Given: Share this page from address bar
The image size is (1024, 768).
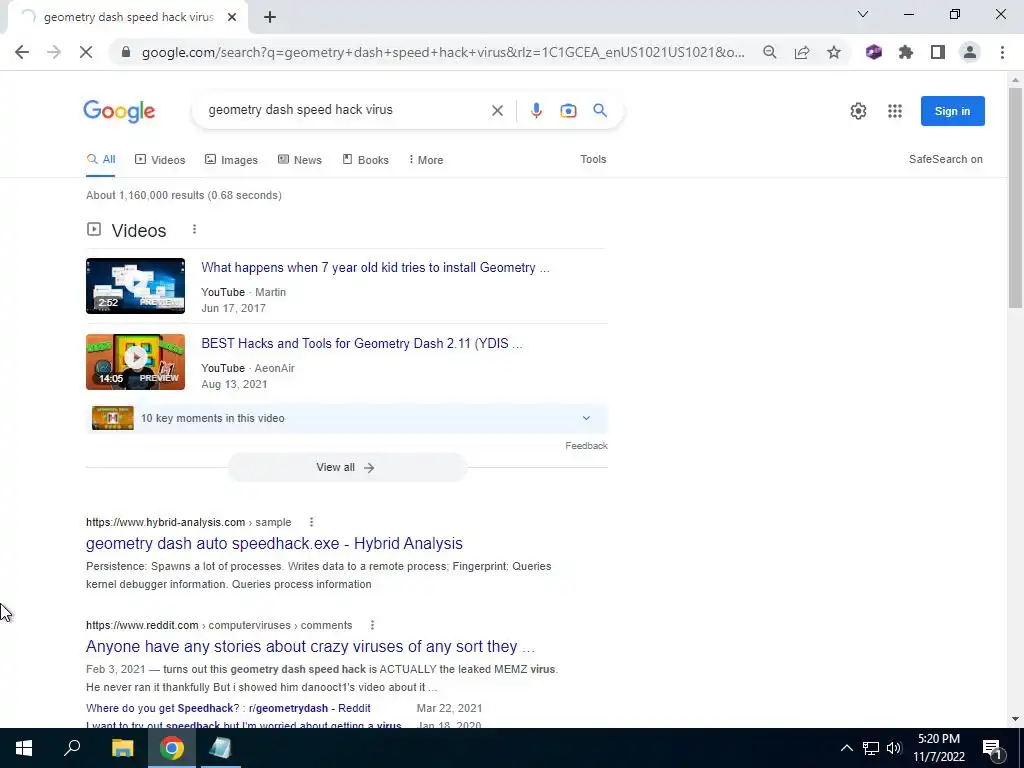Looking at the screenshot, I should pyautogui.click(x=802, y=52).
